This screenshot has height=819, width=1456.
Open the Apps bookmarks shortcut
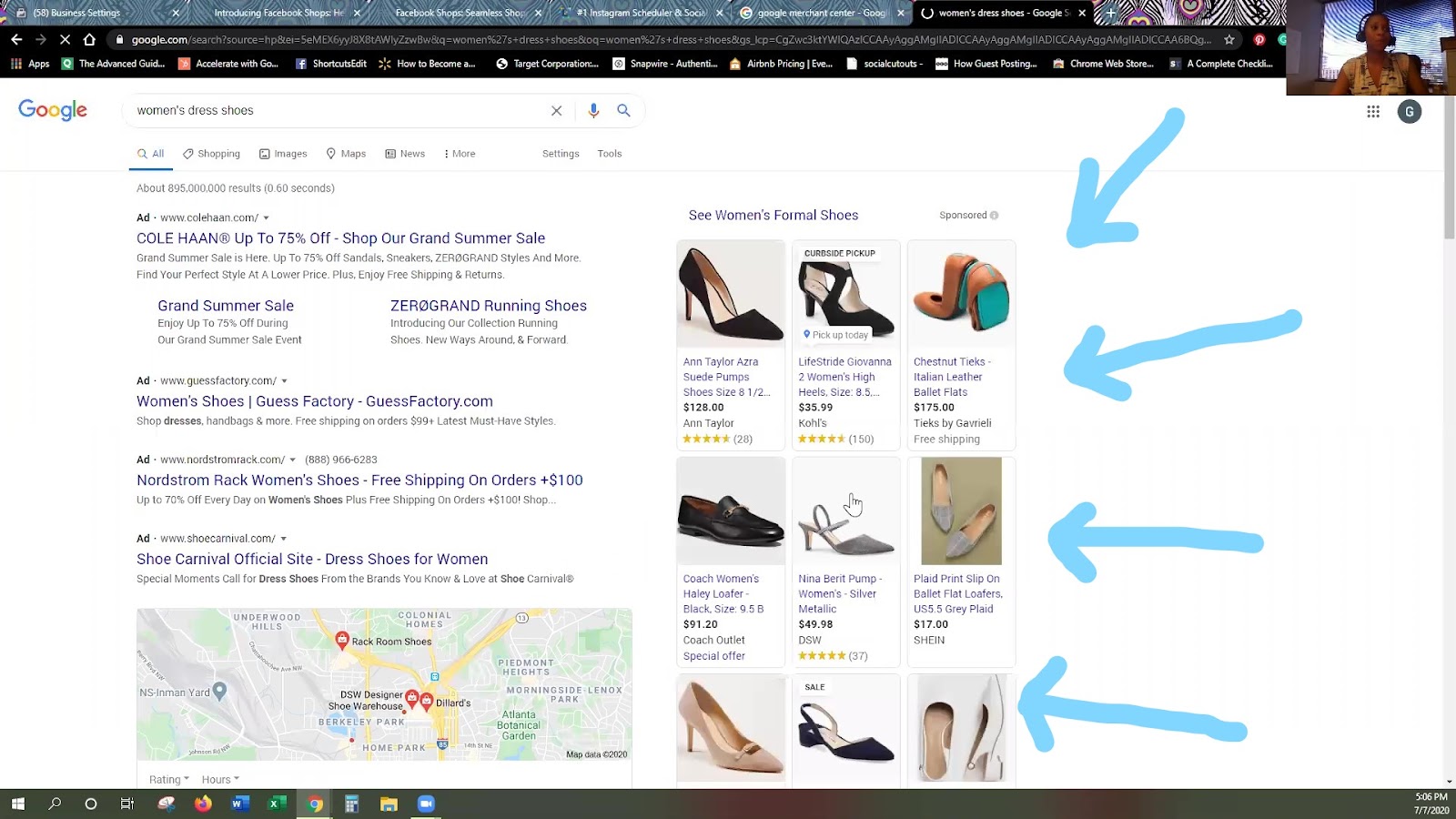(x=31, y=64)
